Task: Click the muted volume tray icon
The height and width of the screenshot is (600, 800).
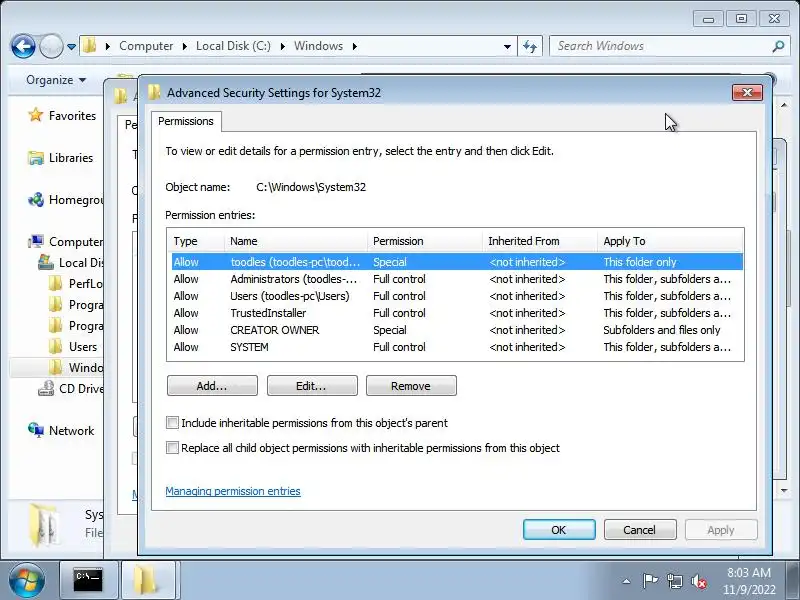Action: point(698,581)
